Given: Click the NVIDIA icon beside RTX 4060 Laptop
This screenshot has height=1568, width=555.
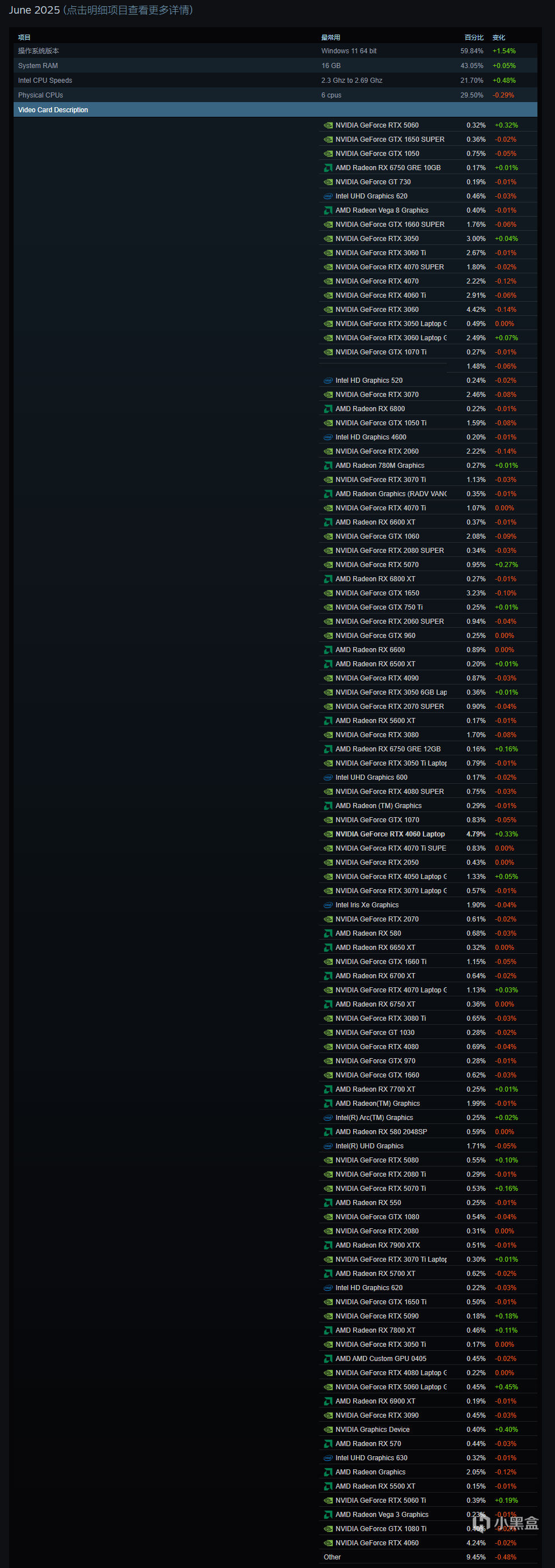Looking at the screenshot, I should [328, 835].
